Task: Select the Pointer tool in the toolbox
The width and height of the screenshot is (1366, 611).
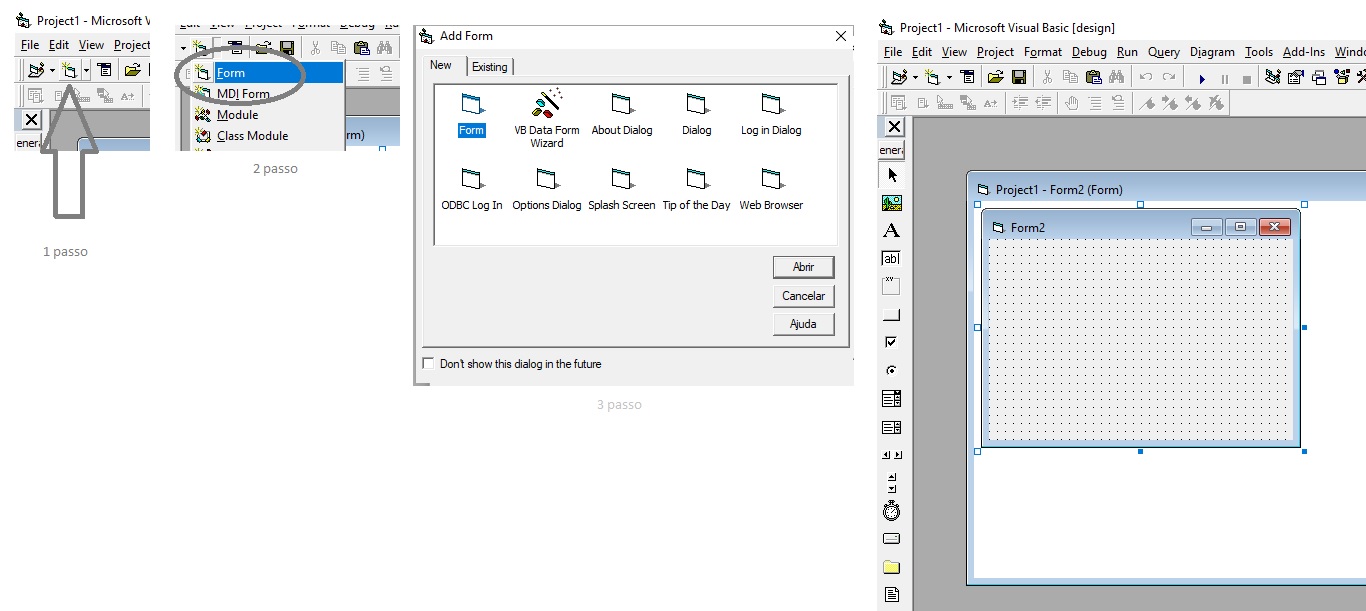Action: click(891, 175)
